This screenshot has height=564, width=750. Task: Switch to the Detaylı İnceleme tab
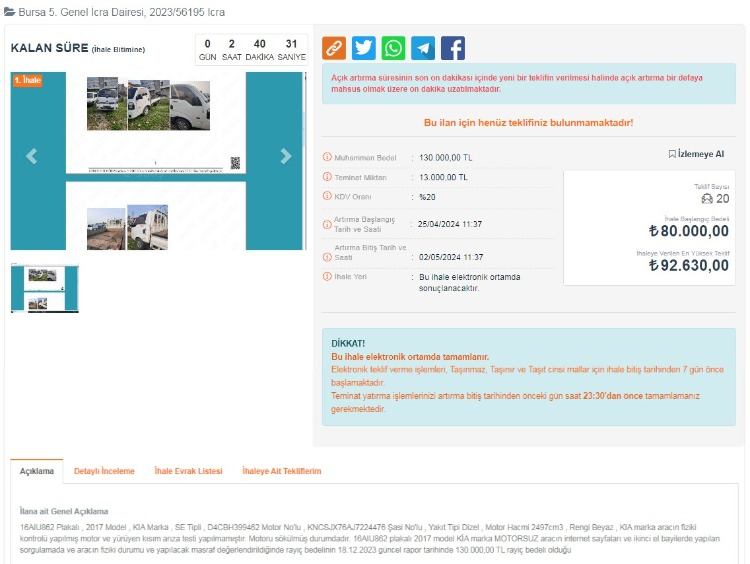[104, 471]
